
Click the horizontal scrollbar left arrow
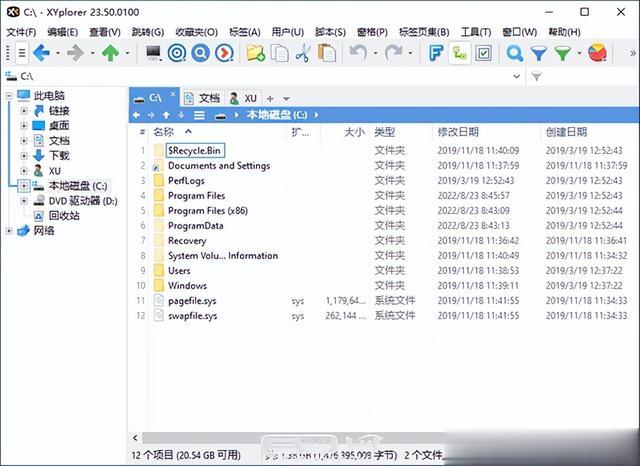136,438
